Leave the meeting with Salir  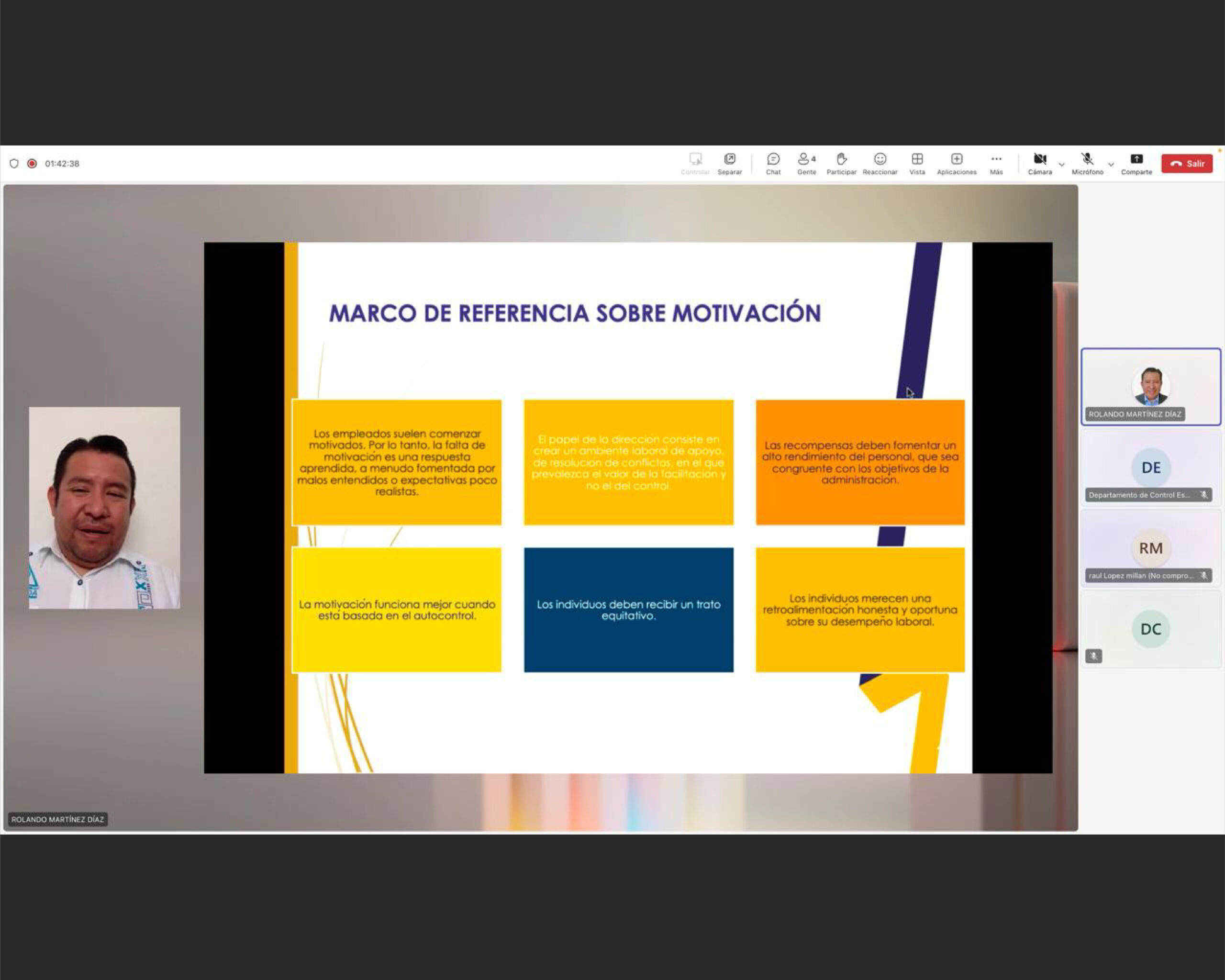[x=1187, y=164]
